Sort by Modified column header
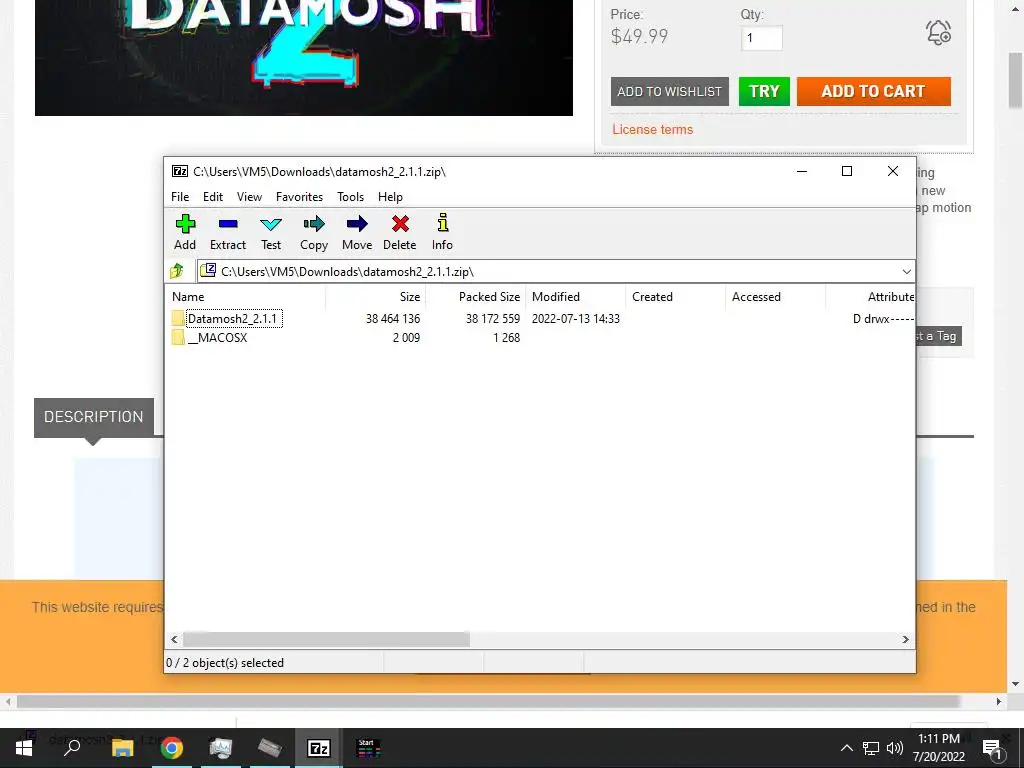The height and width of the screenshot is (768, 1024). (x=575, y=296)
